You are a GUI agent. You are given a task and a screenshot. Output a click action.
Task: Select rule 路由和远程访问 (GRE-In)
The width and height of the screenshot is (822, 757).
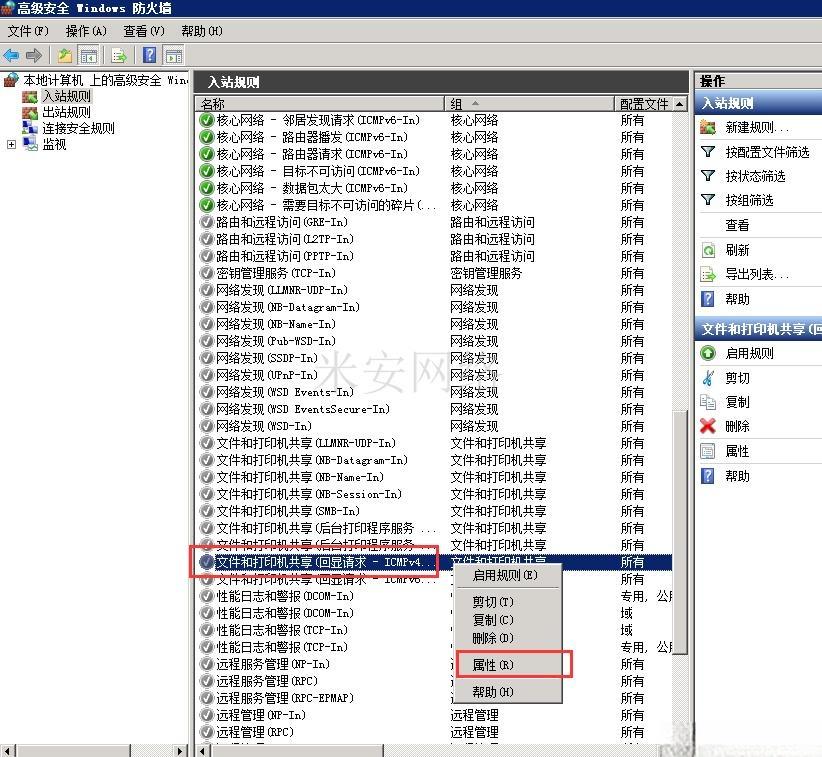(282, 222)
